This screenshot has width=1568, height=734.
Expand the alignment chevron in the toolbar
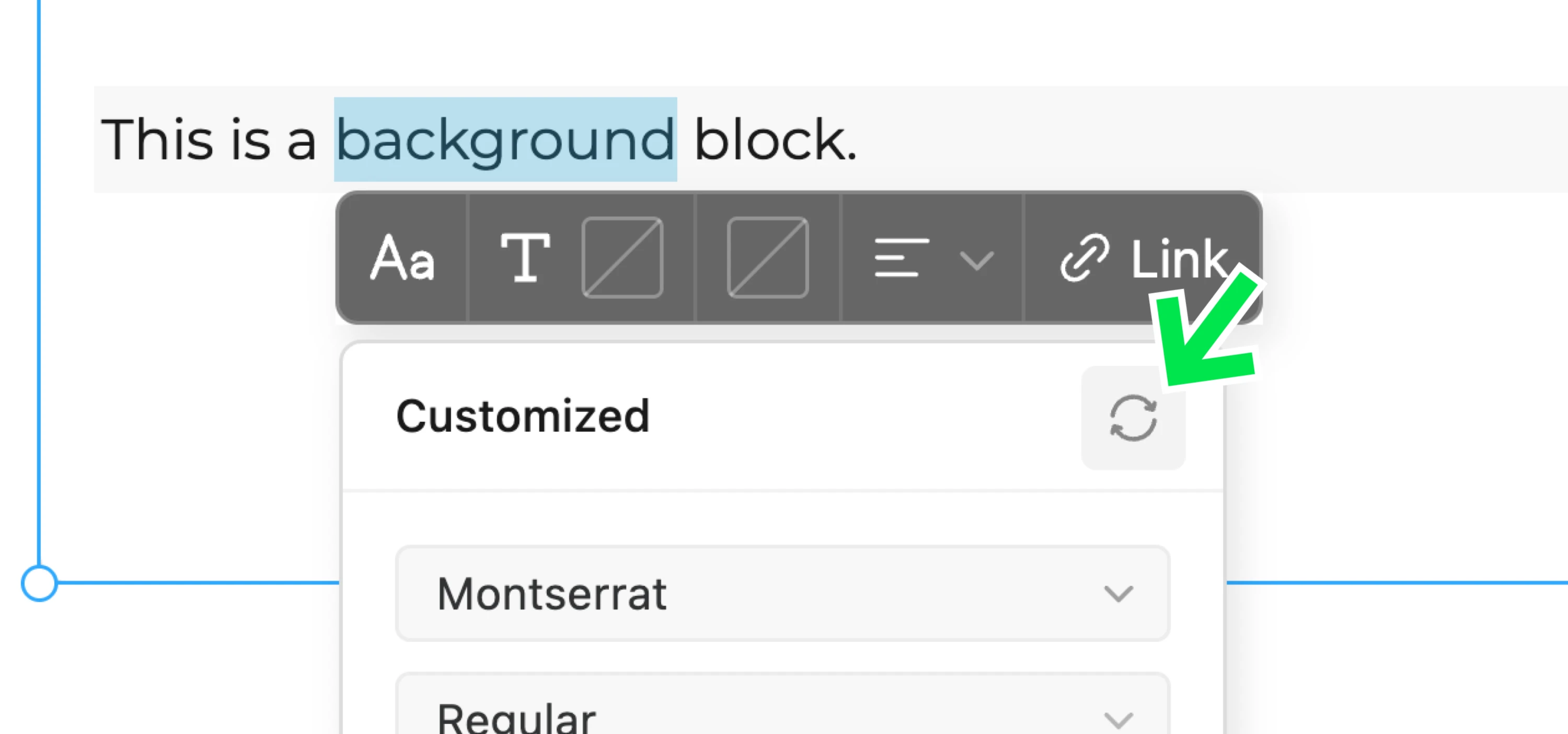click(976, 260)
